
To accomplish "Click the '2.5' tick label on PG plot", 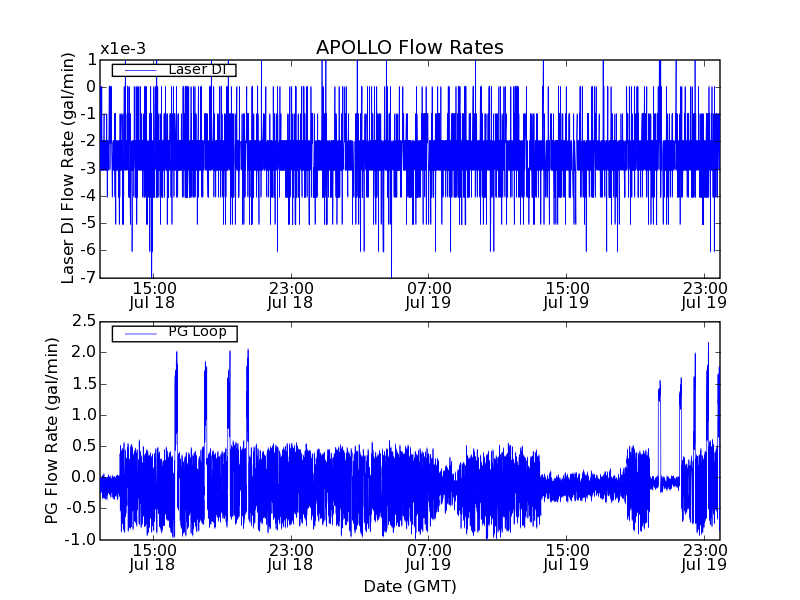I will tap(84, 321).
